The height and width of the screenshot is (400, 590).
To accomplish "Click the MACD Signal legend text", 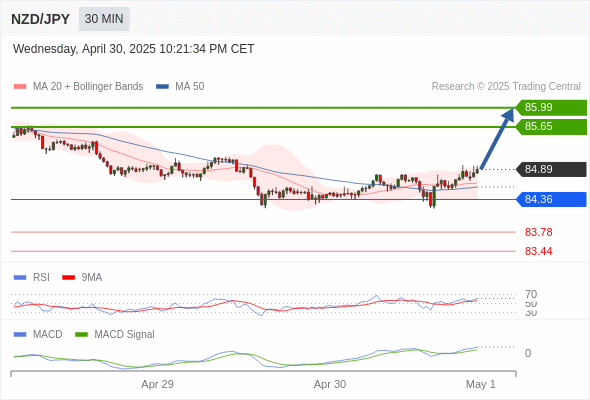I will 124,335.
